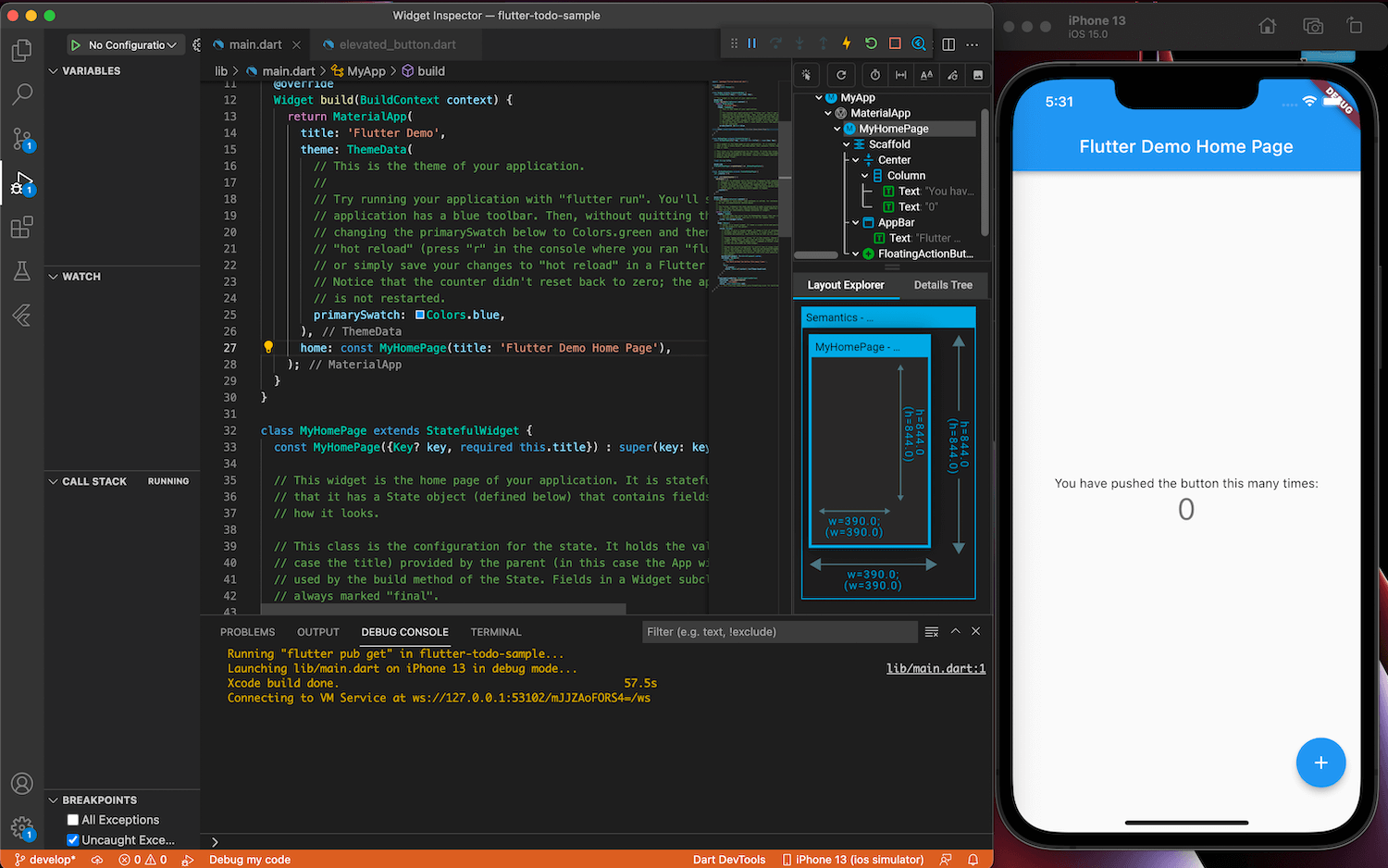Click the Simulator Home button icon

(x=1268, y=26)
